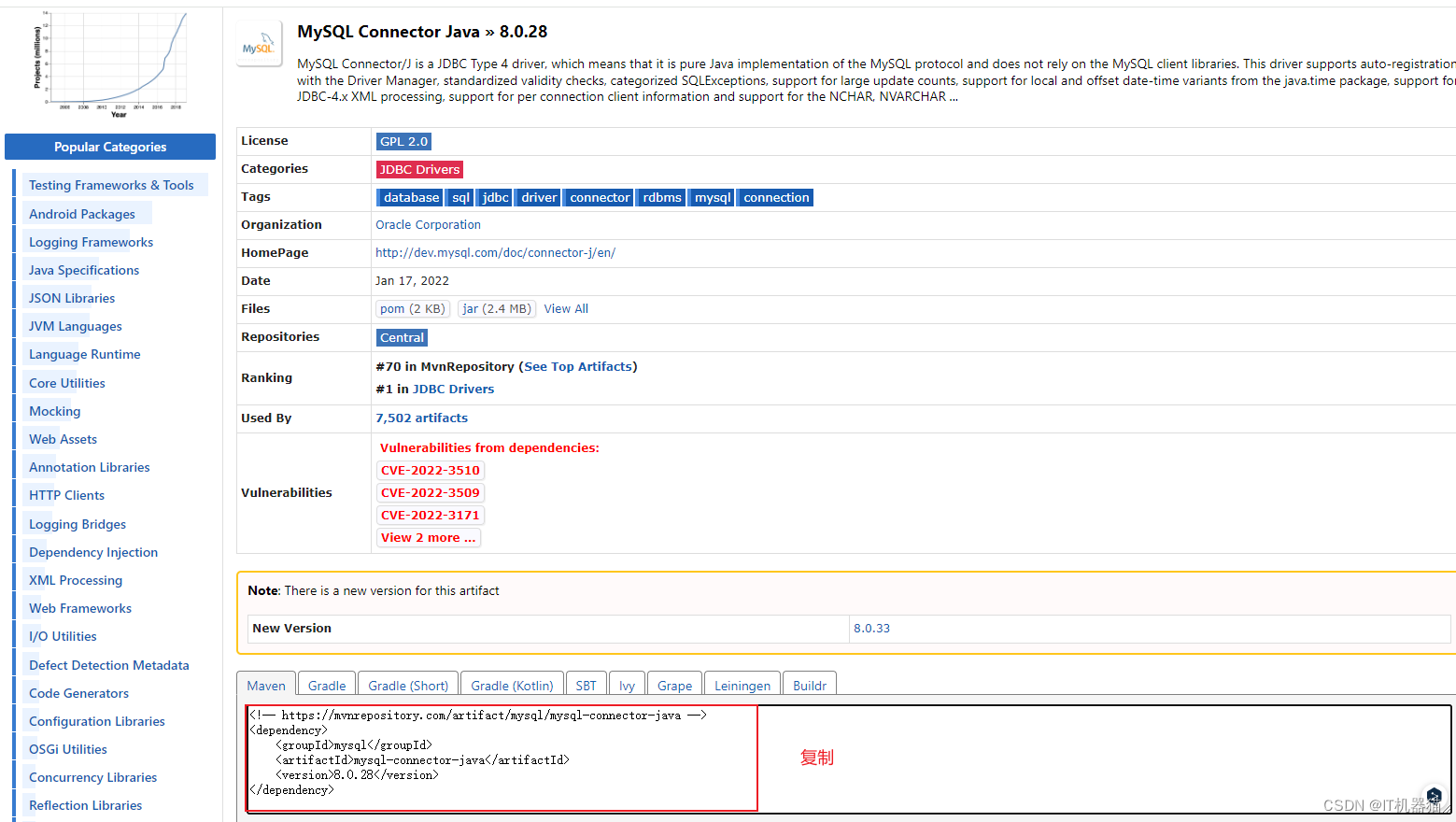The image size is (1456, 822).
Task: Download the pom (2 KB) file
Action: [x=413, y=309]
